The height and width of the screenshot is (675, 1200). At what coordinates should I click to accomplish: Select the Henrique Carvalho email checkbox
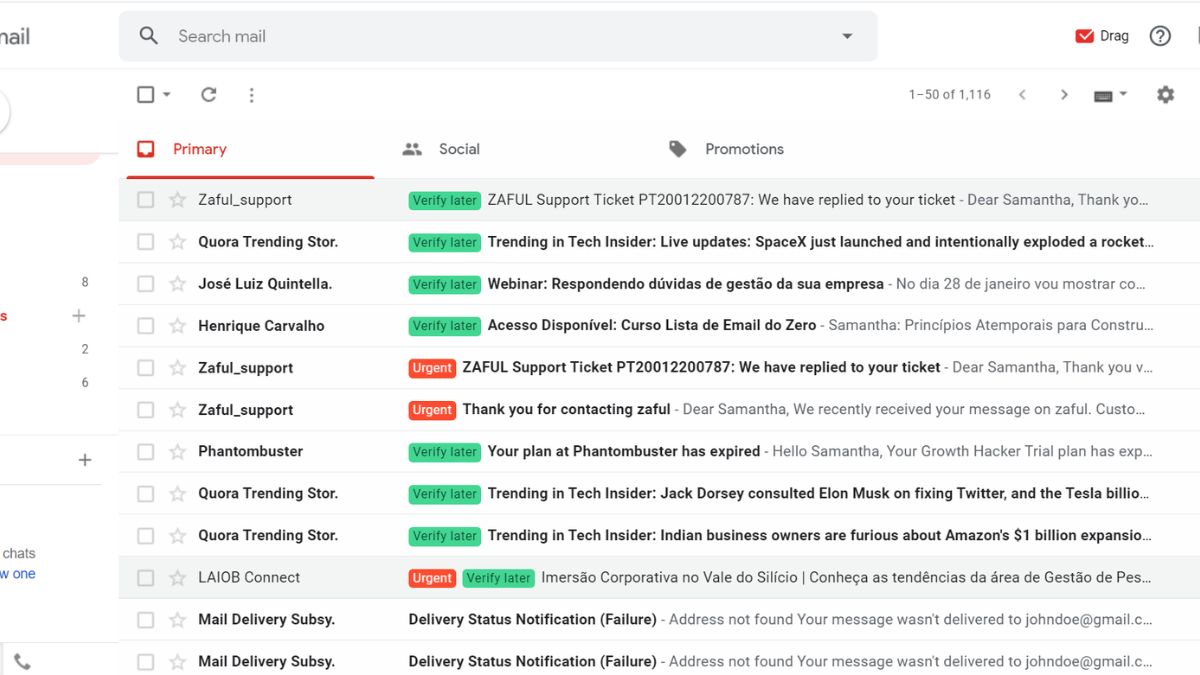146,326
